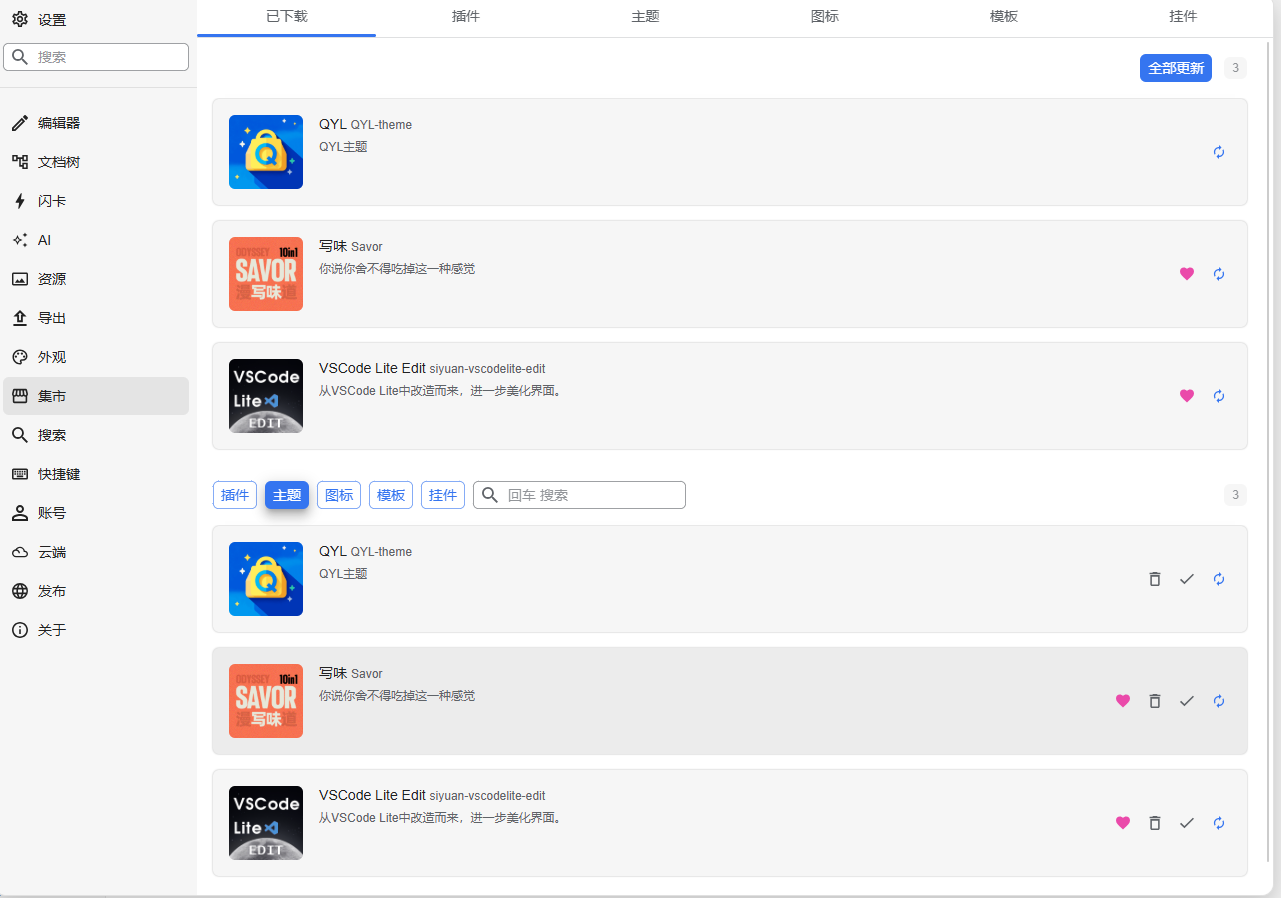Click the QYL-theme label on the upper card

point(381,125)
